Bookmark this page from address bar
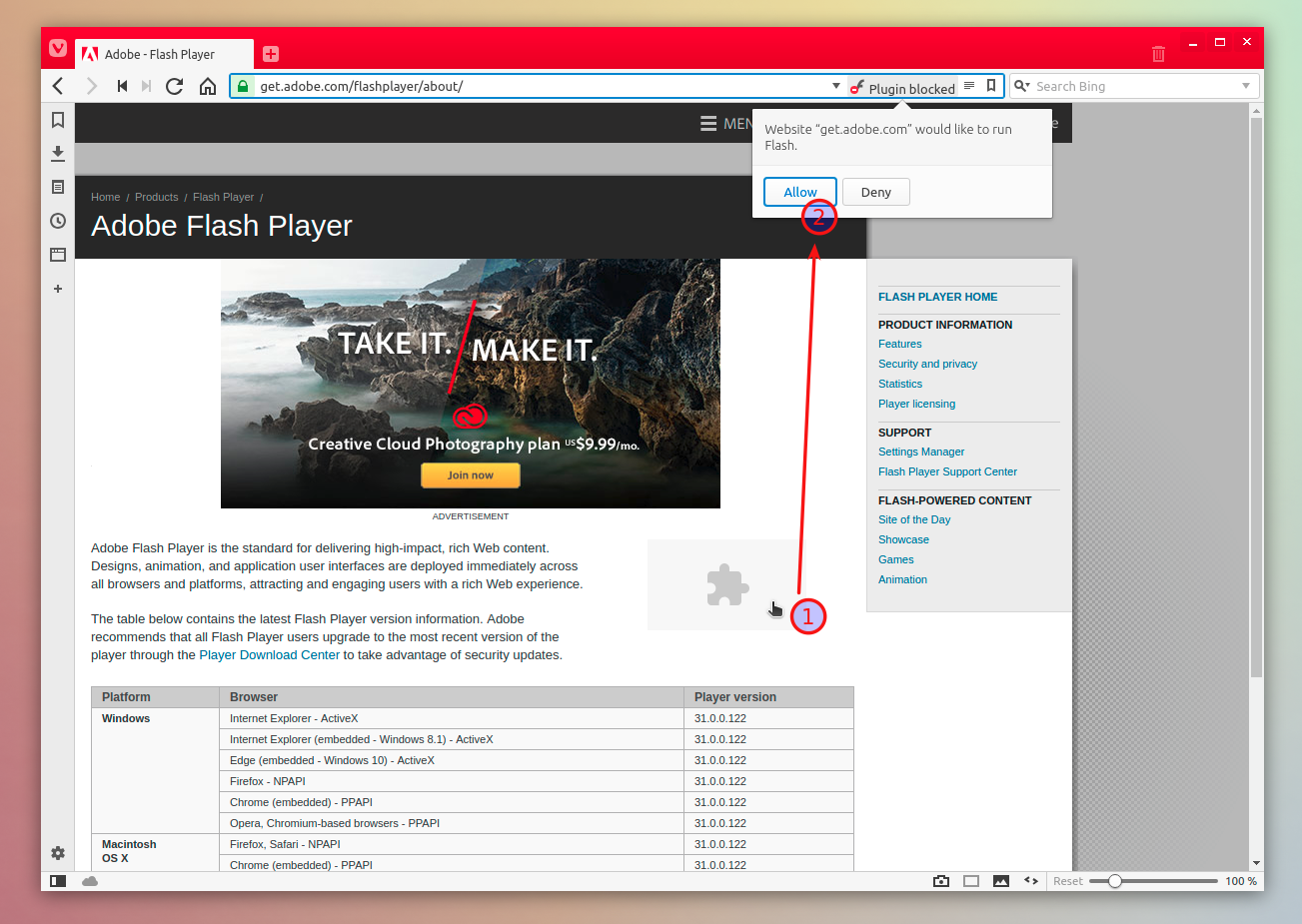Screen dimensions: 1302x924 pos(991,86)
